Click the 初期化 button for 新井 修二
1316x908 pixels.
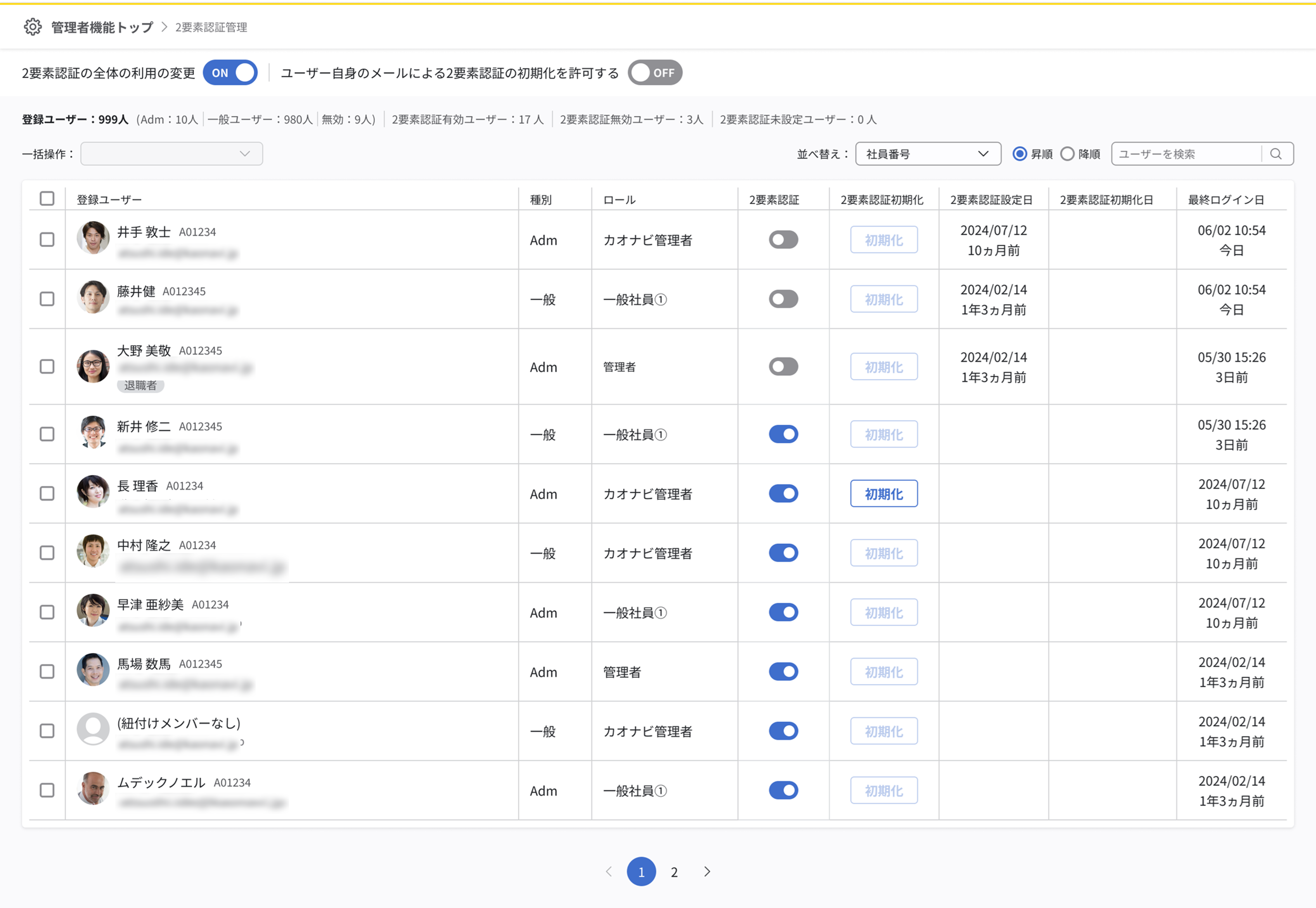[883, 434]
